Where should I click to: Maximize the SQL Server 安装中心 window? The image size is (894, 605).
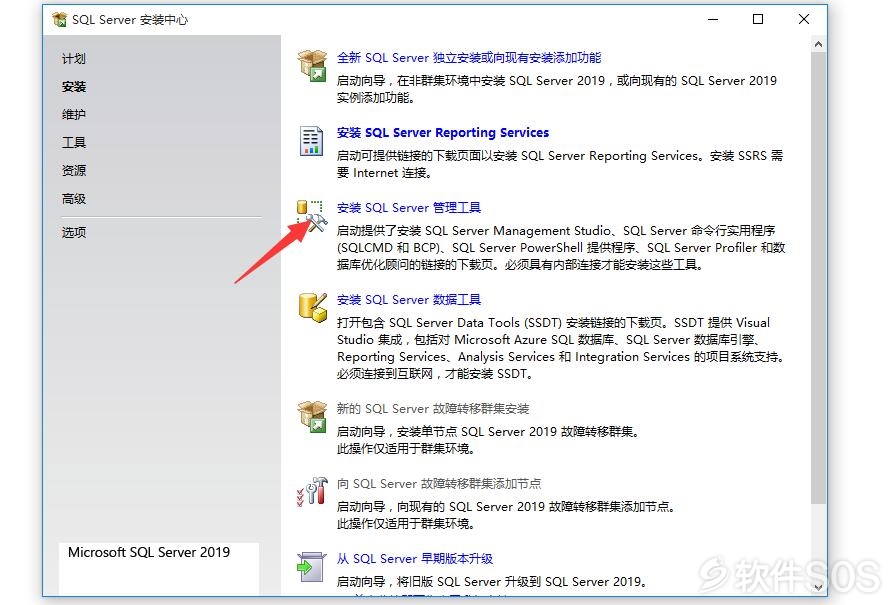pos(758,19)
